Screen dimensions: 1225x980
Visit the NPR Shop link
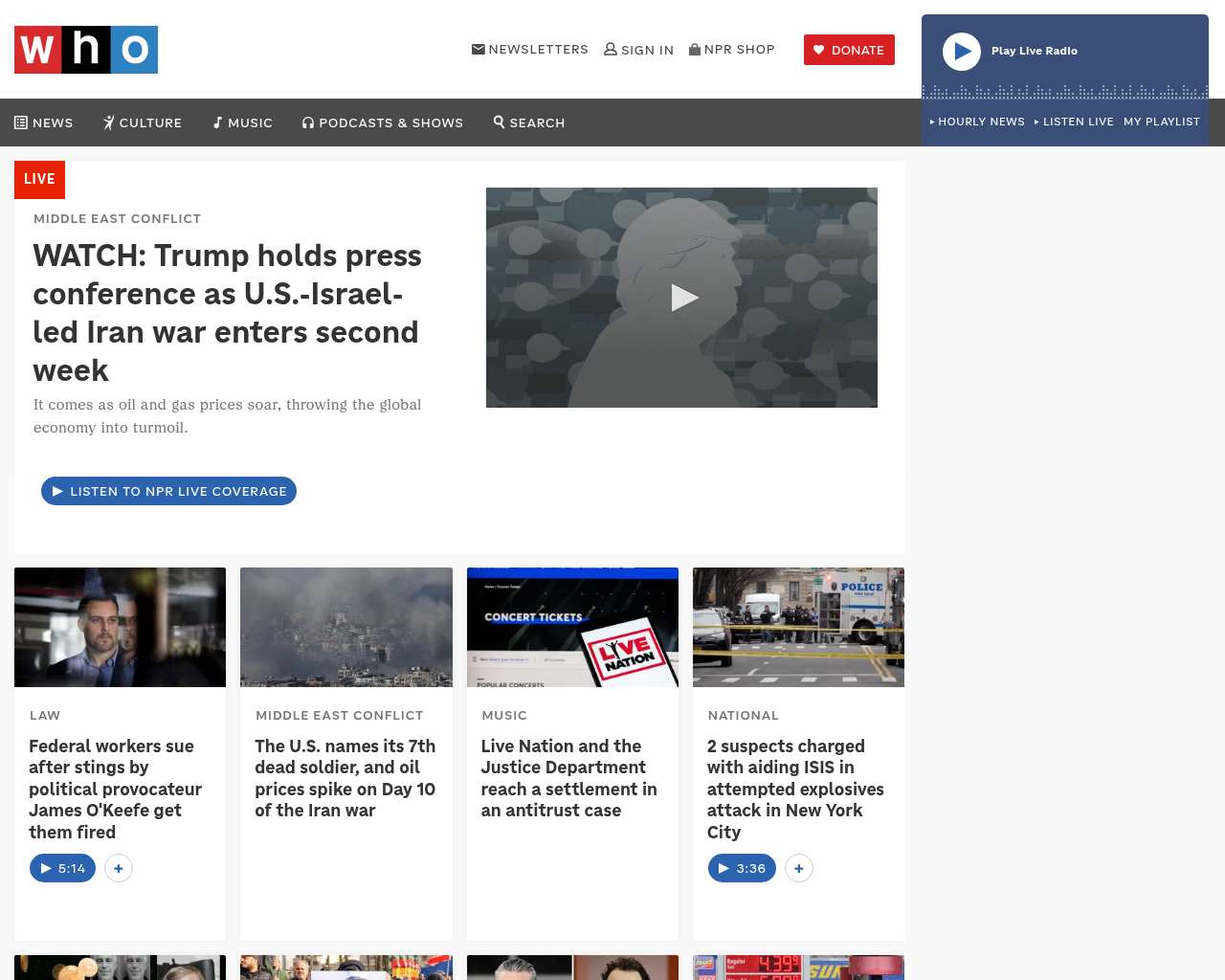[732, 49]
